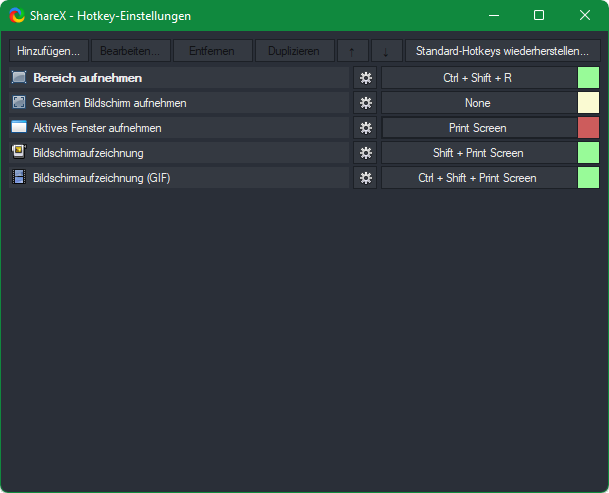609x493 pixels.
Task: Click the move up arrow button
Action: point(351,51)
